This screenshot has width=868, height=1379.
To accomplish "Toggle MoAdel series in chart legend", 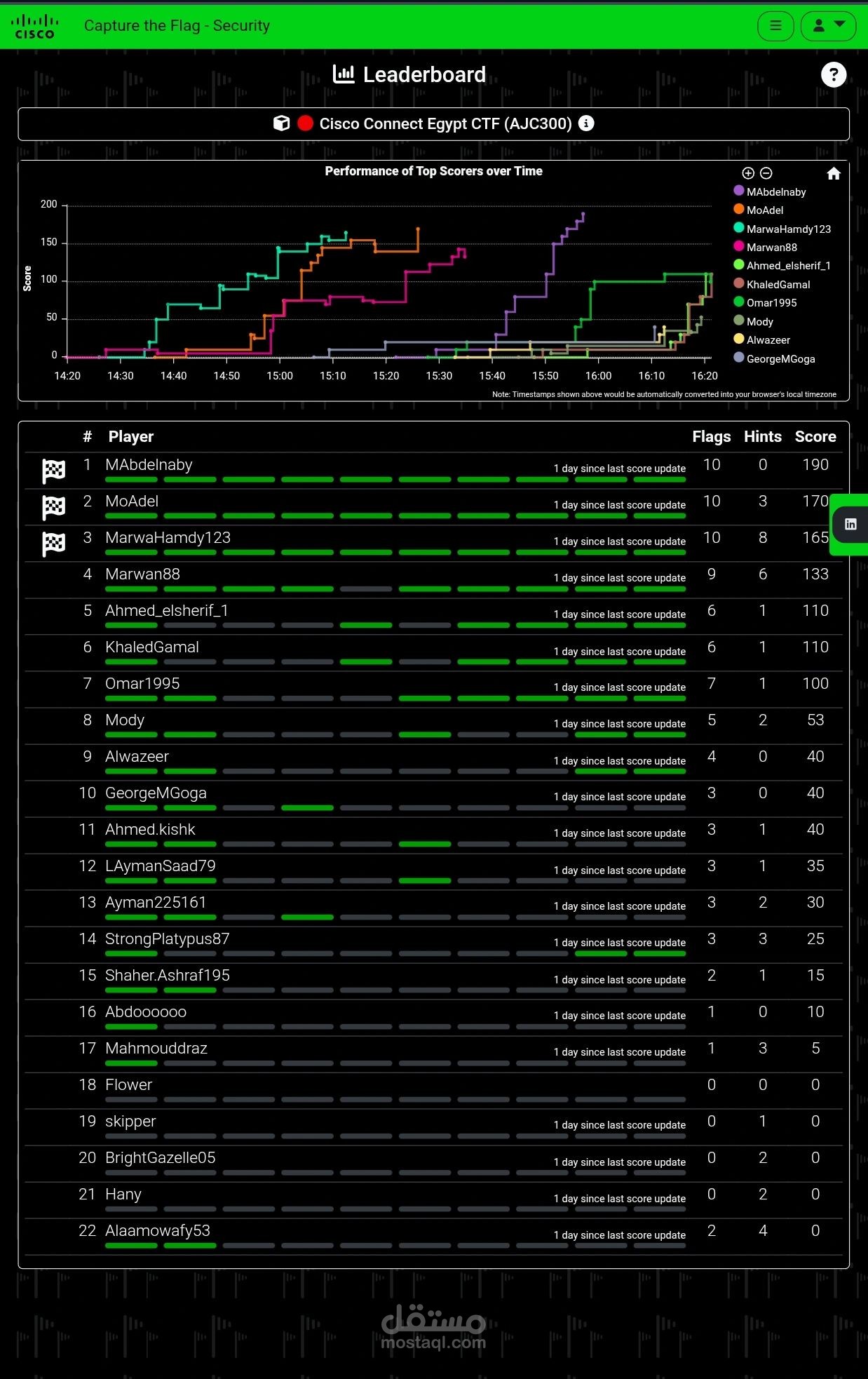I will pos(759,210).
